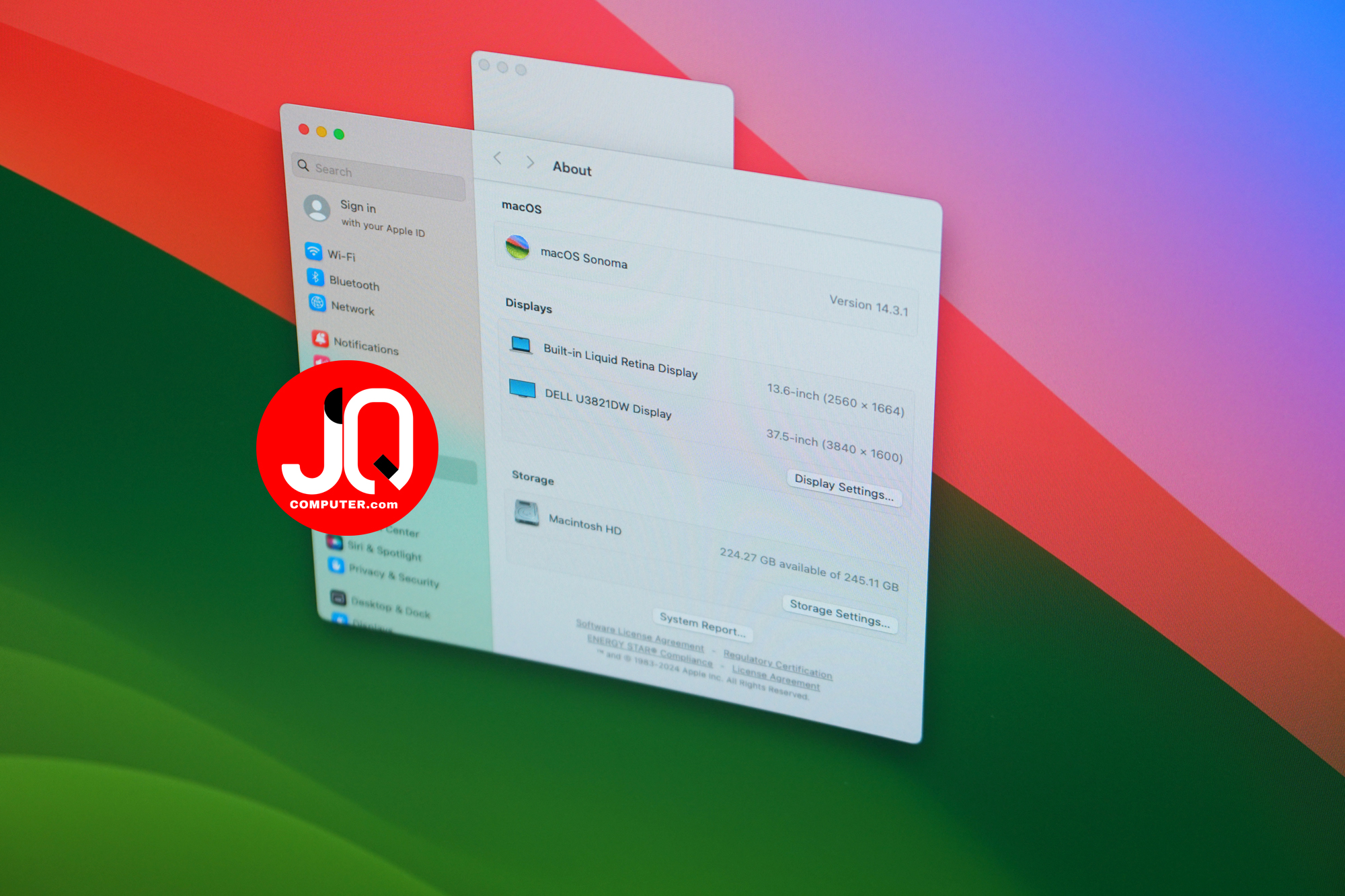1345x896 pixels.
Task: Open the License Agreement link
Action: click(775, 678)
